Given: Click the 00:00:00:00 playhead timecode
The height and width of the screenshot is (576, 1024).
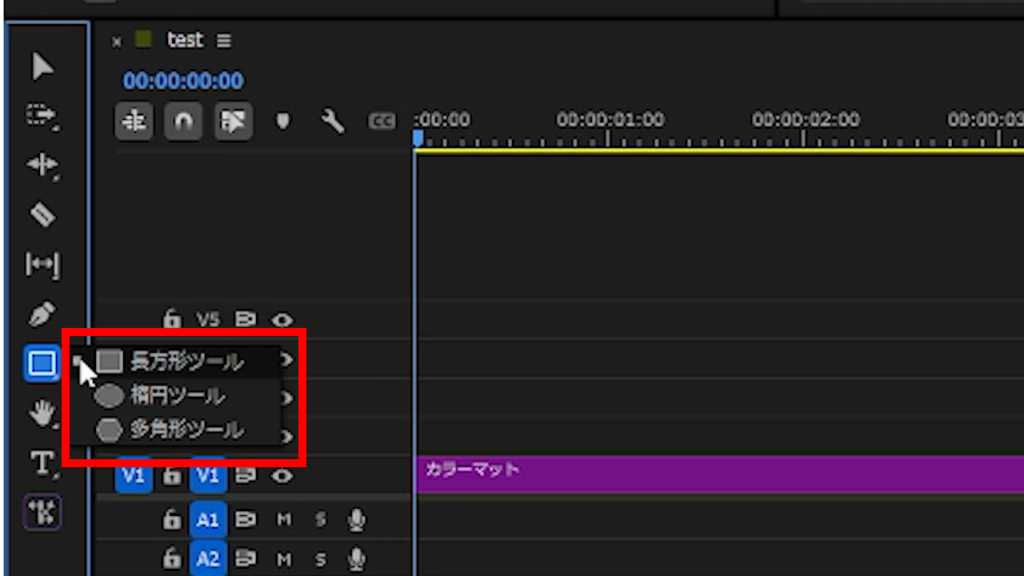Looking at the screenshot, I should pos(184,81).
